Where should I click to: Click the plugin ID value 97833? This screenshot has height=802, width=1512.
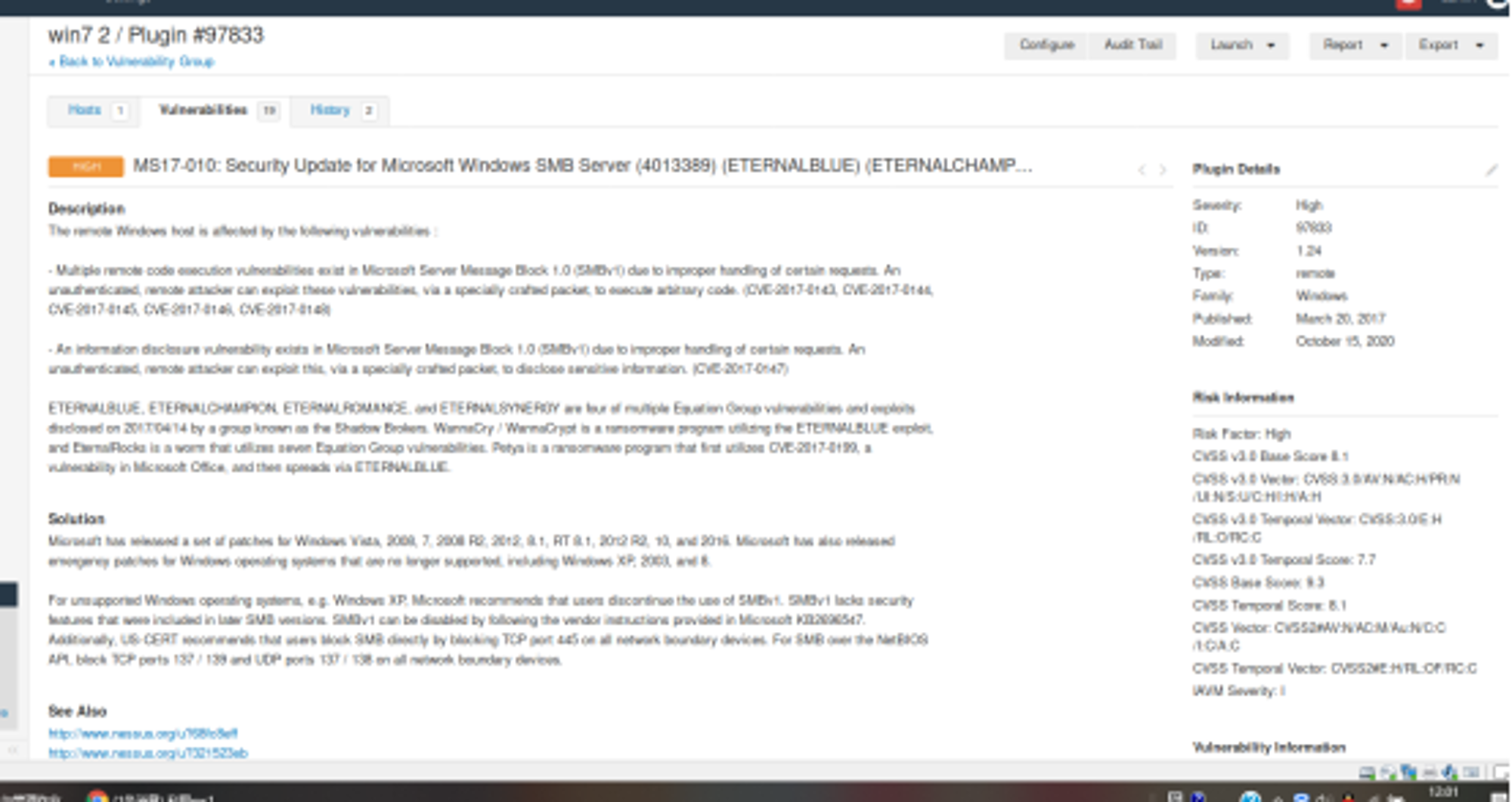(1314, 228)
